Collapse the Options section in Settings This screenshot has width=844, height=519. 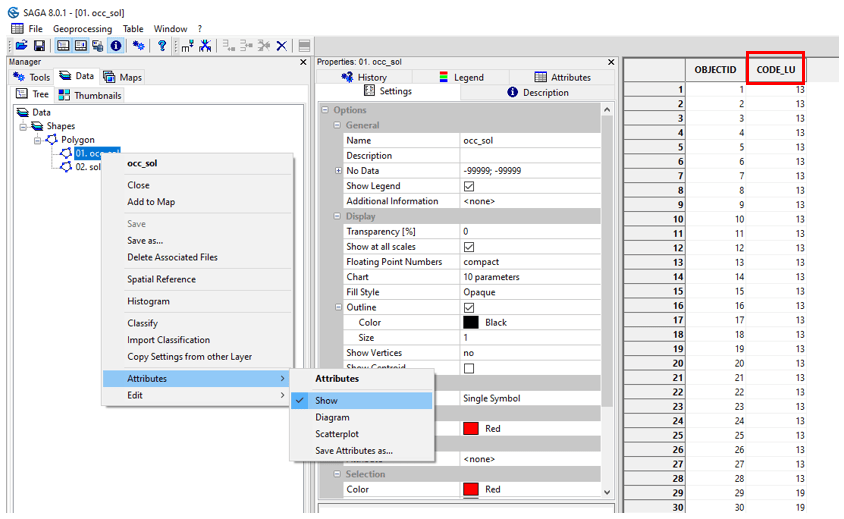click(x=325, y=110)
